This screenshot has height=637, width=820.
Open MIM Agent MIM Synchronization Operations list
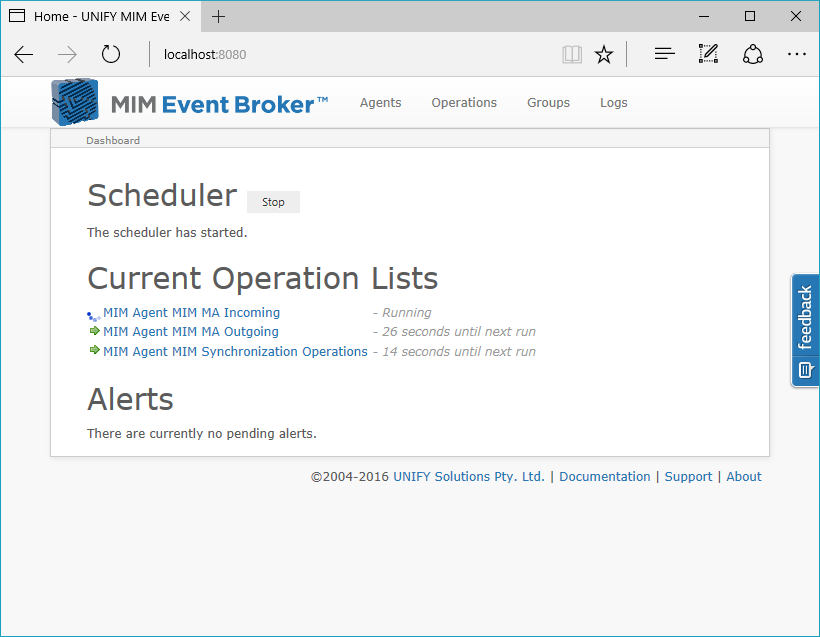[235, 351]
